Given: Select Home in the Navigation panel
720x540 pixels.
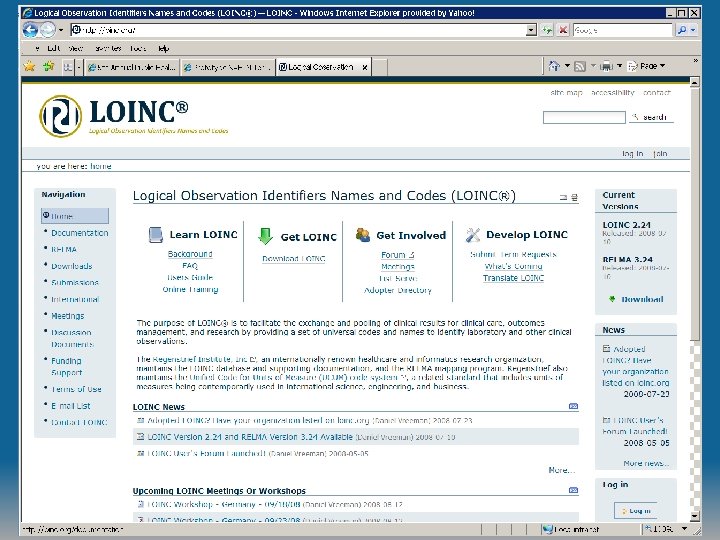Looking at the screenshot, I should [x=75, y=216].
